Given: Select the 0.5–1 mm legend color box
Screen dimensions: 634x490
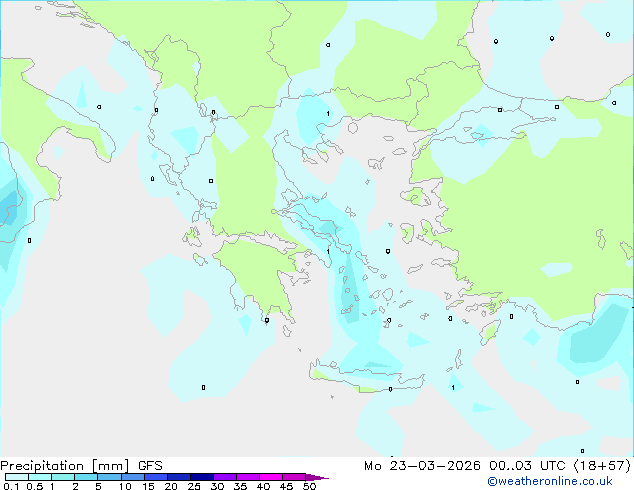Looking at the screenshot, I should tap(40, 477).
